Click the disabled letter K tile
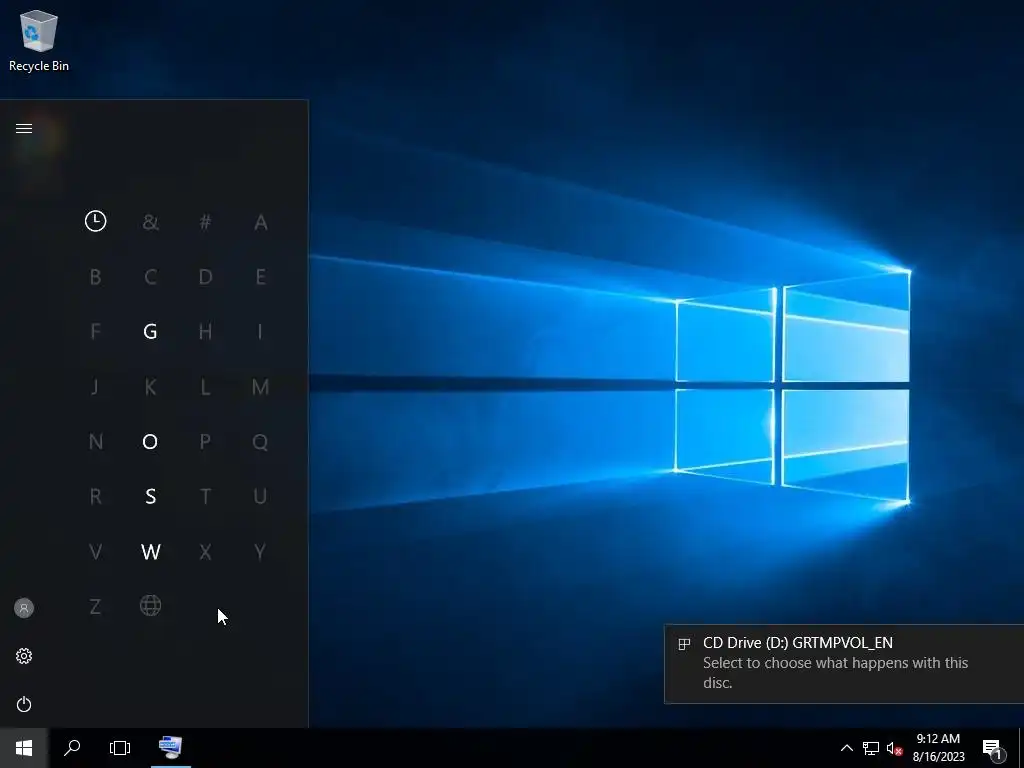1024x768 pixels. pyautogui.click(x=150, y=387)
